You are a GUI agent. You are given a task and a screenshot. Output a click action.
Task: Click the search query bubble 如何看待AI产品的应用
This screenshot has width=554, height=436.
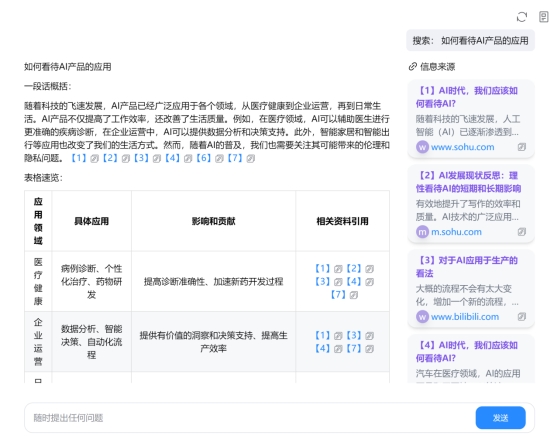[470, 41]
